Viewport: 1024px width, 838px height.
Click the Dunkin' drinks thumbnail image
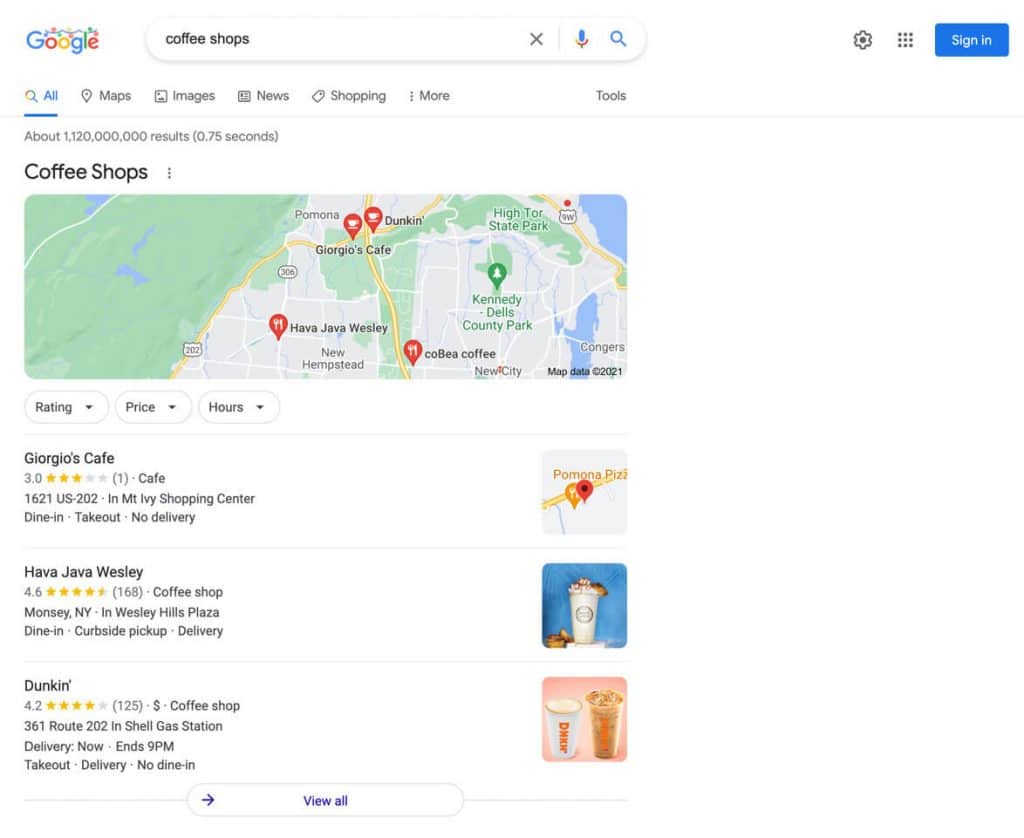(584, 719)
